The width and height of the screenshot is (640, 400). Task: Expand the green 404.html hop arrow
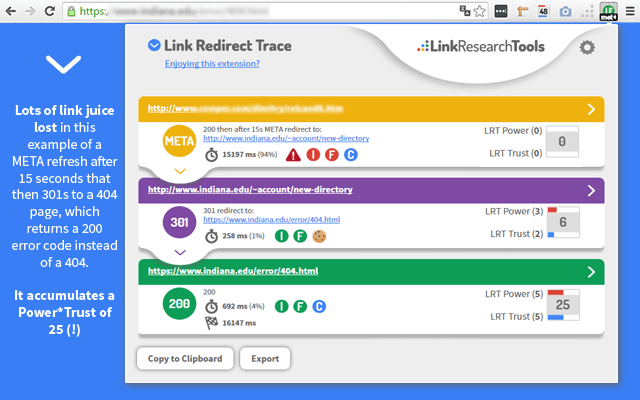coord(590,271)
